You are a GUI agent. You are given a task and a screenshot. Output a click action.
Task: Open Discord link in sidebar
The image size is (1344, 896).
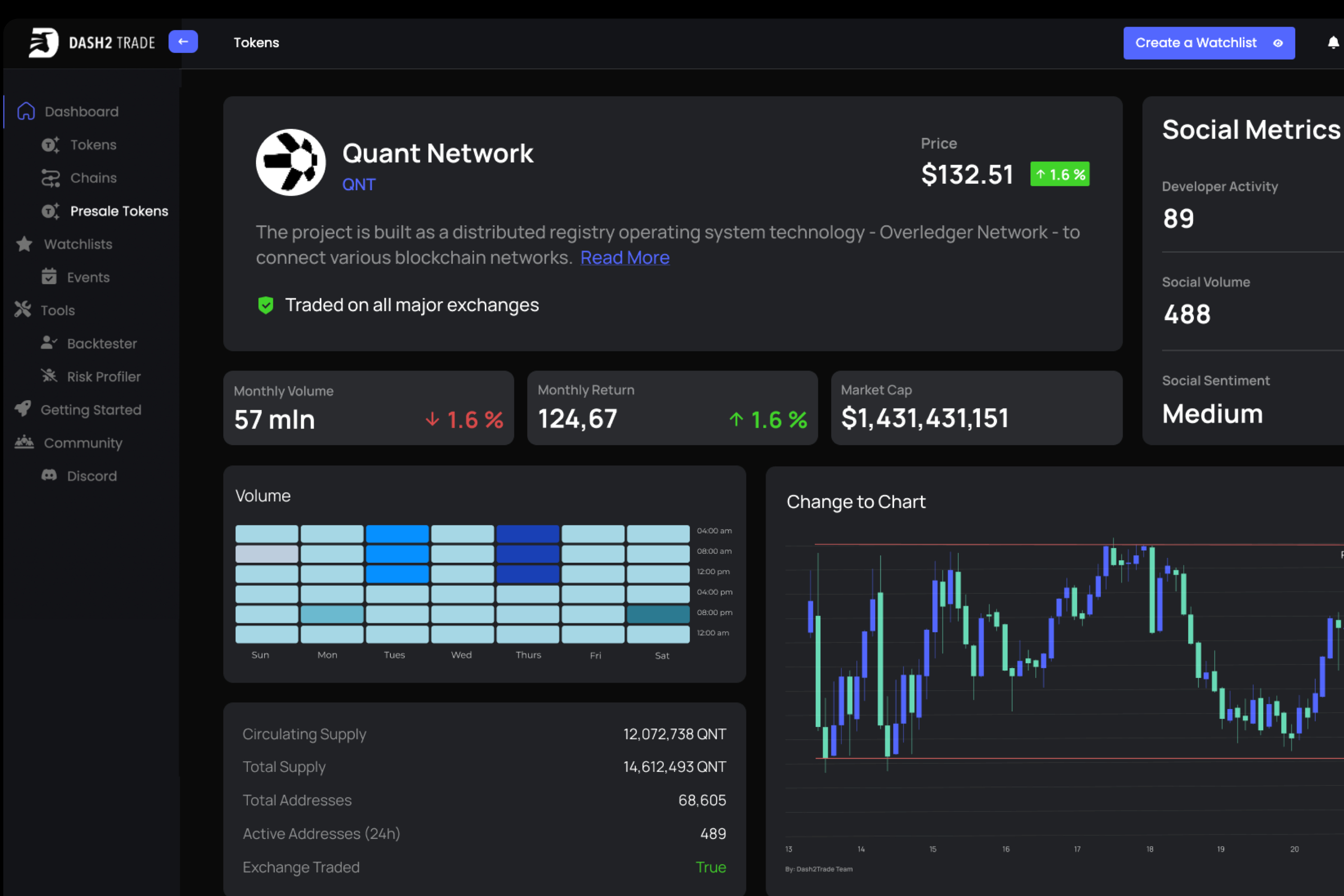(x=92, y=476)
